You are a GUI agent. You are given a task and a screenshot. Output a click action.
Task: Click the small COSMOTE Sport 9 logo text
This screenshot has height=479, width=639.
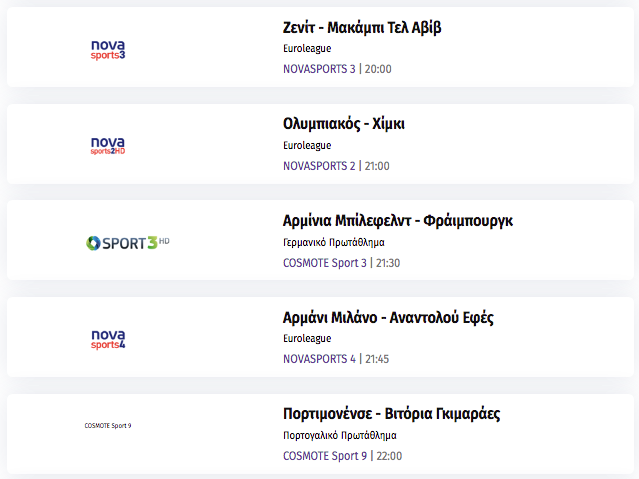tap(108, 426)
